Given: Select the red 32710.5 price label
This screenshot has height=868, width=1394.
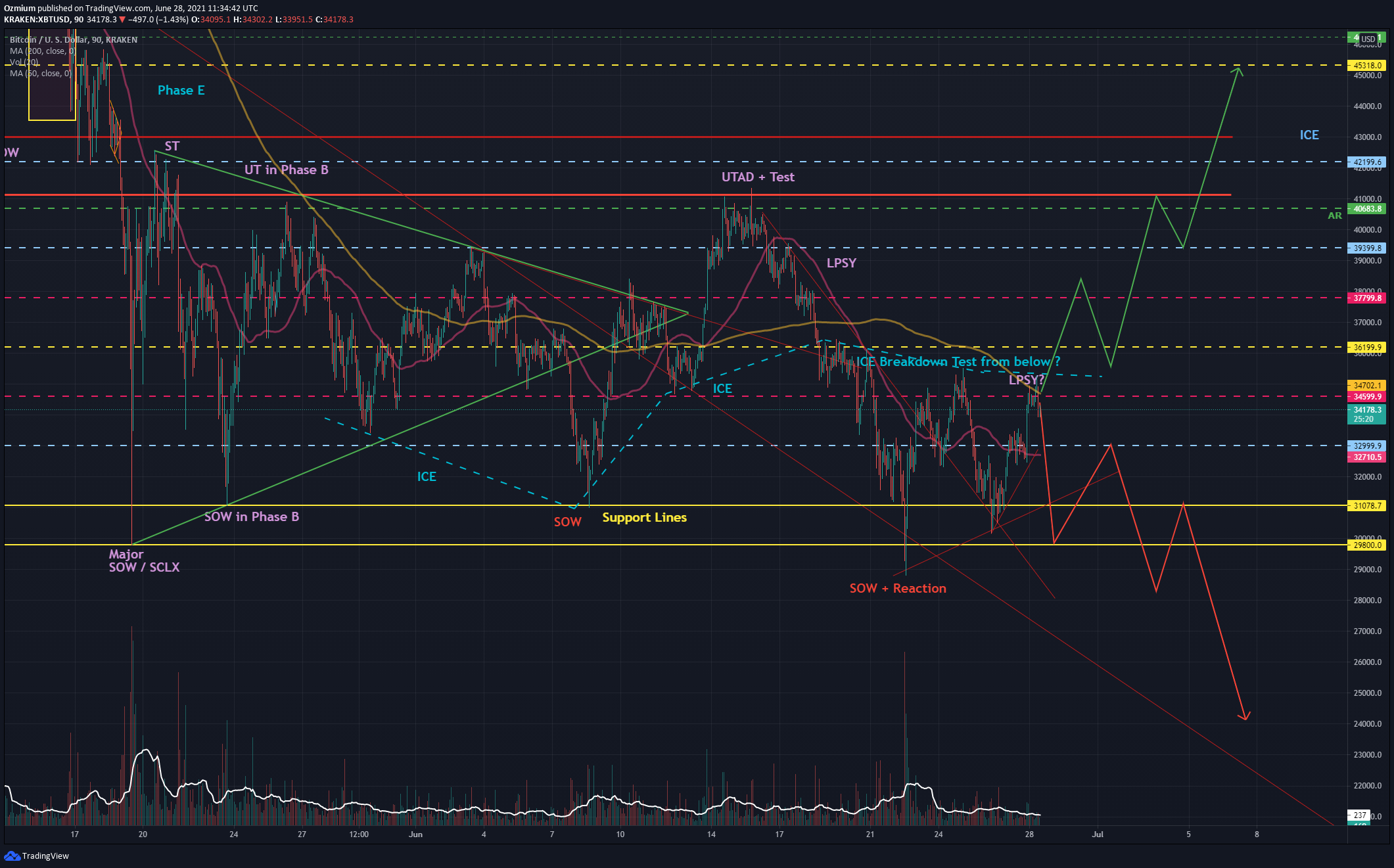Looking at the screenshot, I should (1366, 457).
